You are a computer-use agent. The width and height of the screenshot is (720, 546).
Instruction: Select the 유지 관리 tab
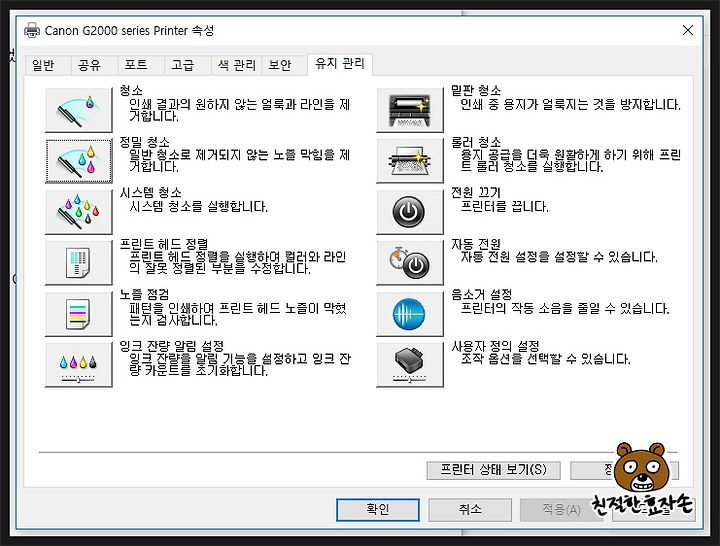[340, 64]
